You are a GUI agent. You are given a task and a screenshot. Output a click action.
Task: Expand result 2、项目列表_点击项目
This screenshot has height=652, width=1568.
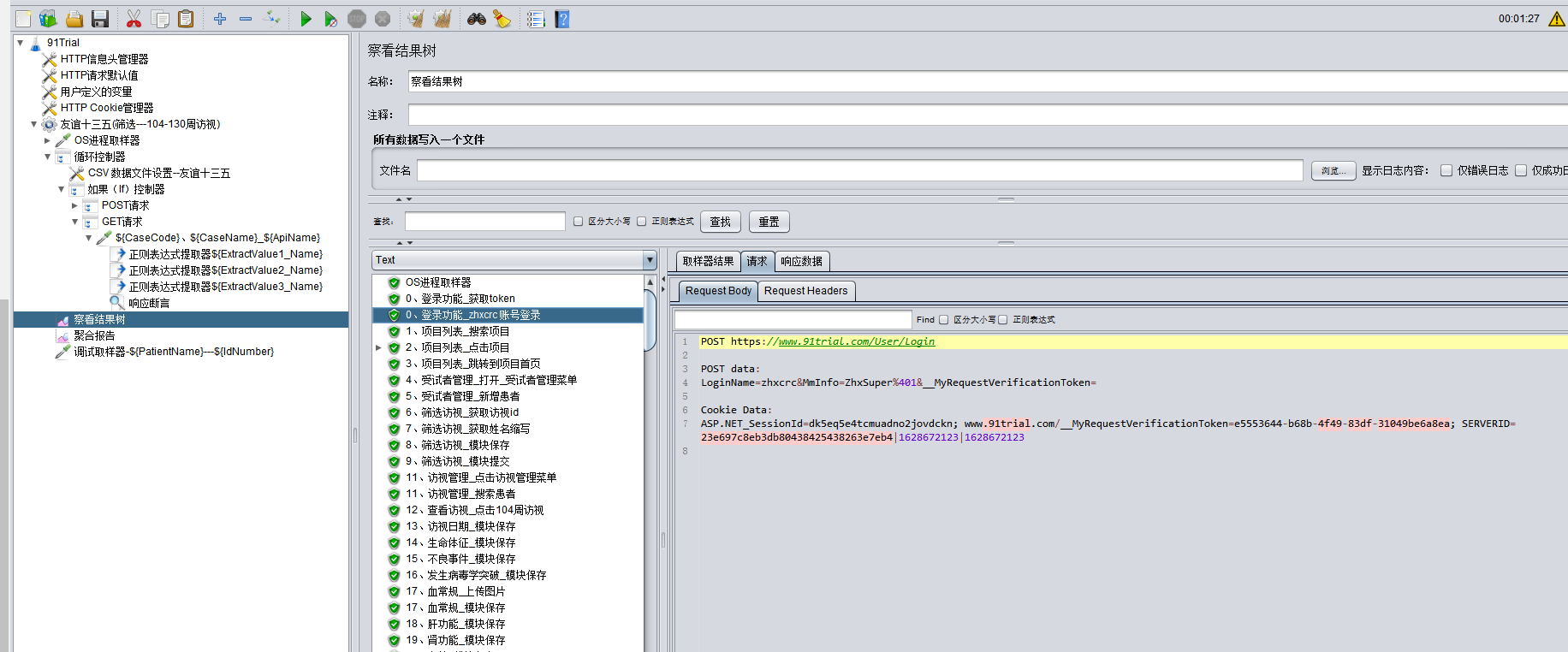coord(379,347)
